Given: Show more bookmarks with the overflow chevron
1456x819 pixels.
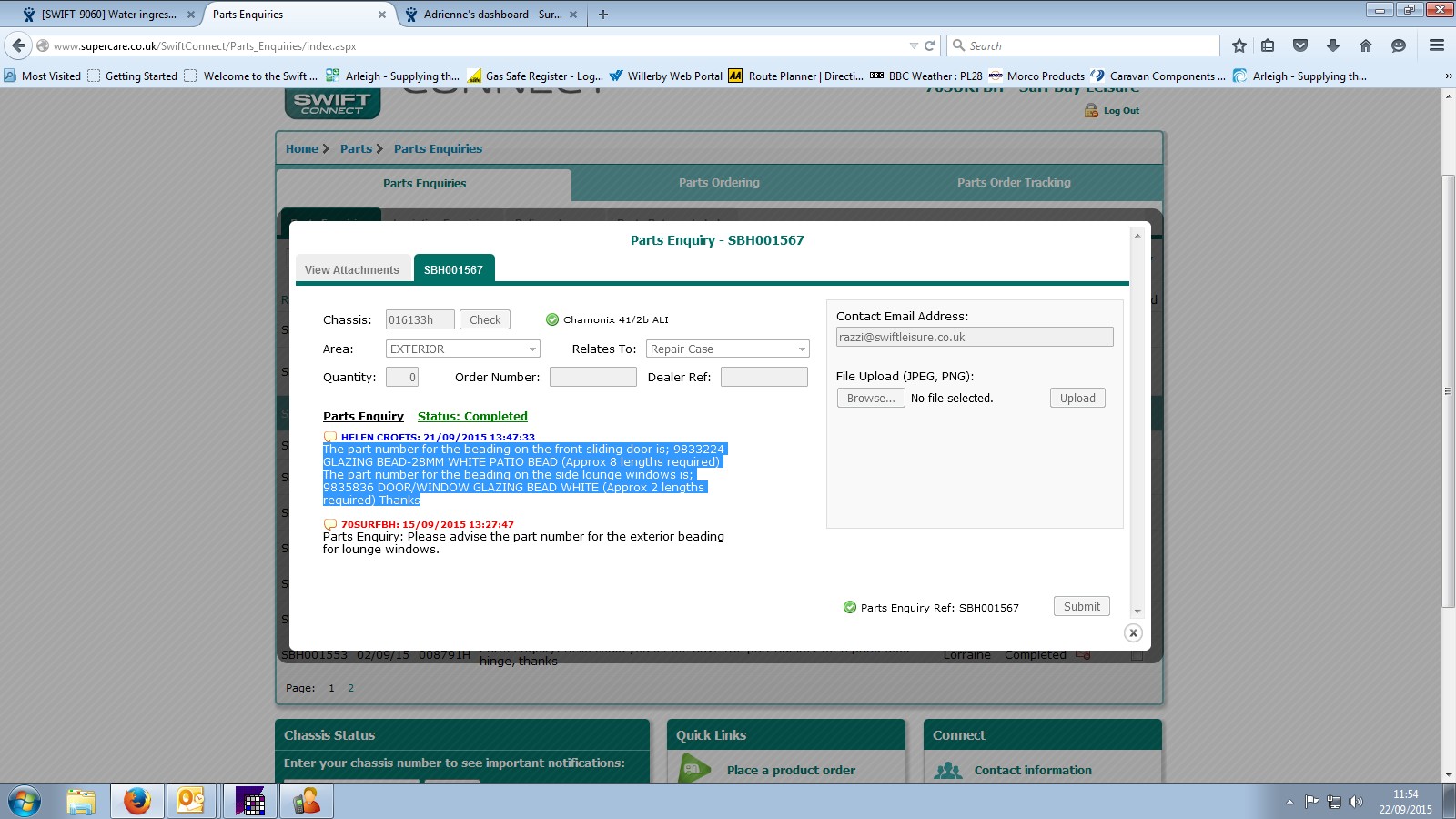Looking at the screenshot, I should [1448, 76].
